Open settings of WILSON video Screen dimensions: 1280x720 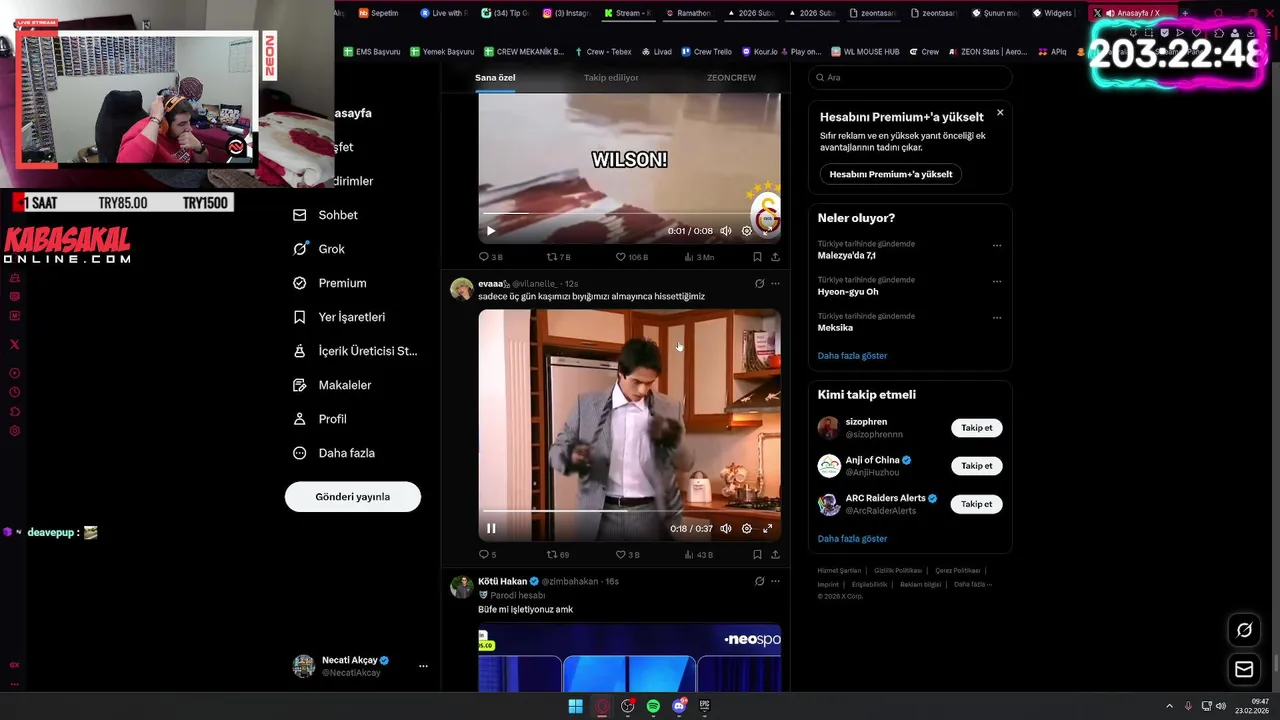[x=747, y=231]
